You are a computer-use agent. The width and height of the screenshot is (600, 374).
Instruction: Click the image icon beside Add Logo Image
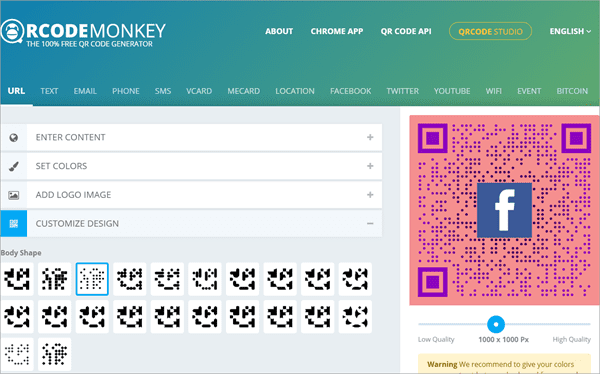click(14, 195)
